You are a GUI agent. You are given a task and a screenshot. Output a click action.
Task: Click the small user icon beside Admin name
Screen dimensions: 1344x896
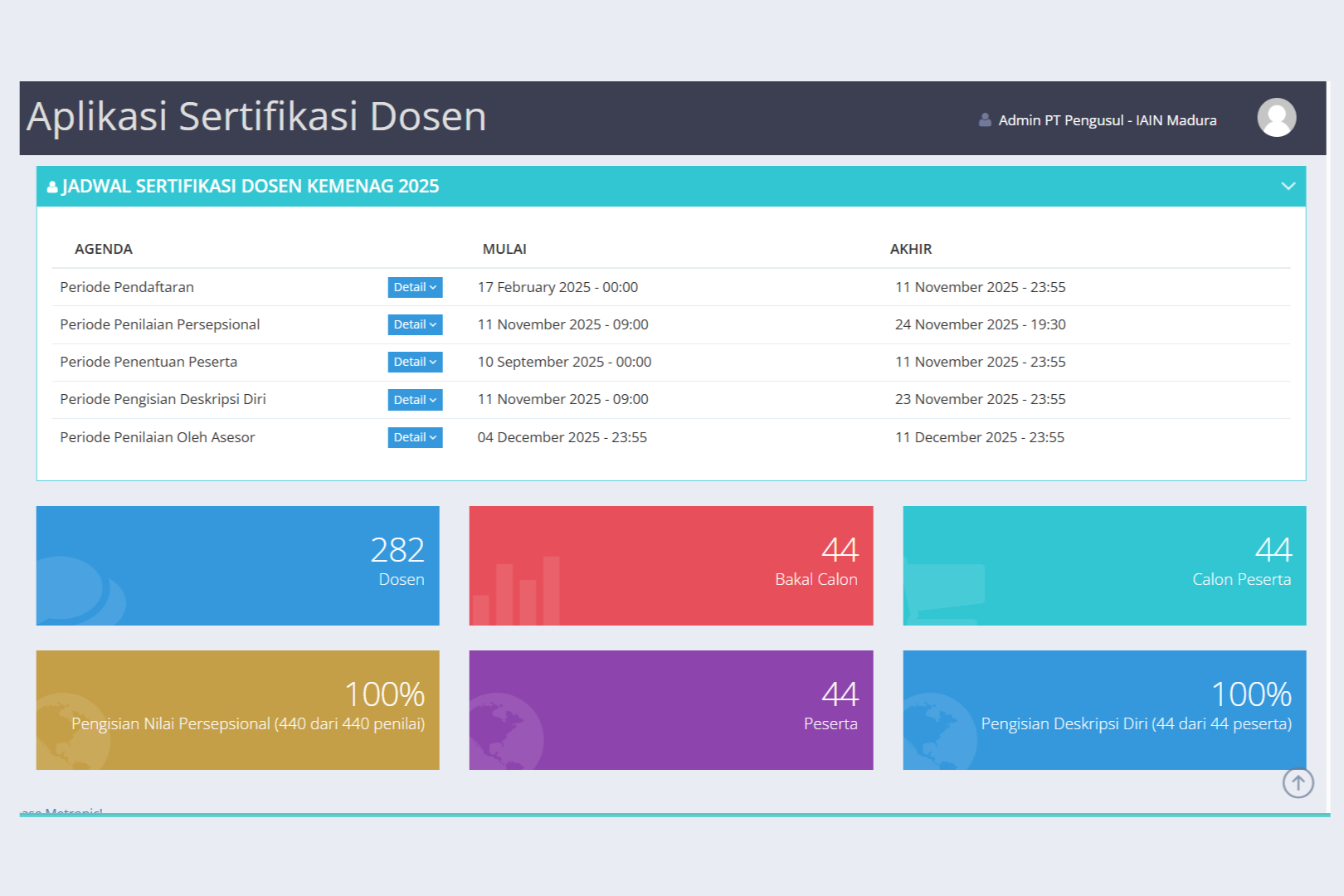pos(985,120)
